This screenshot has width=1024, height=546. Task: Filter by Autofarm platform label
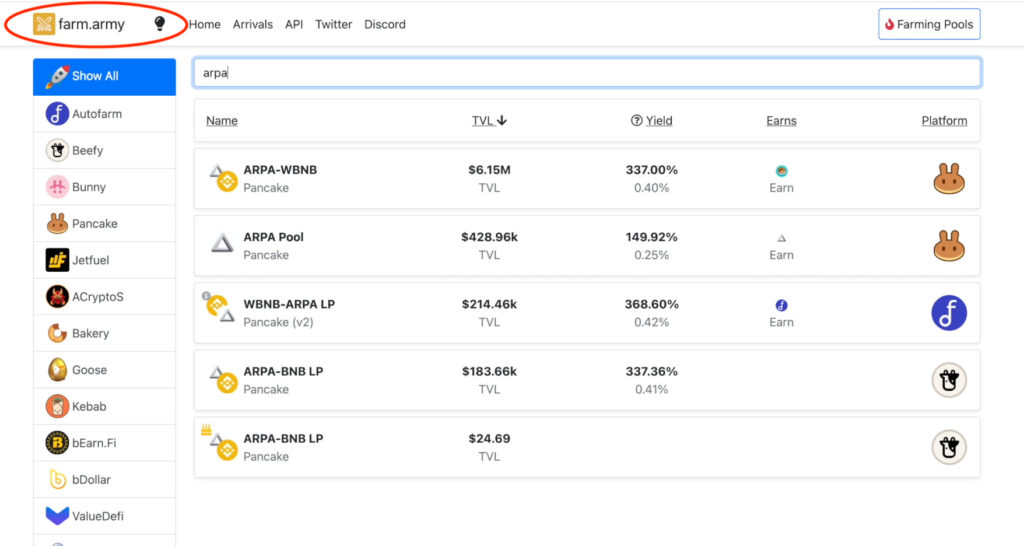tap(97, 114)
